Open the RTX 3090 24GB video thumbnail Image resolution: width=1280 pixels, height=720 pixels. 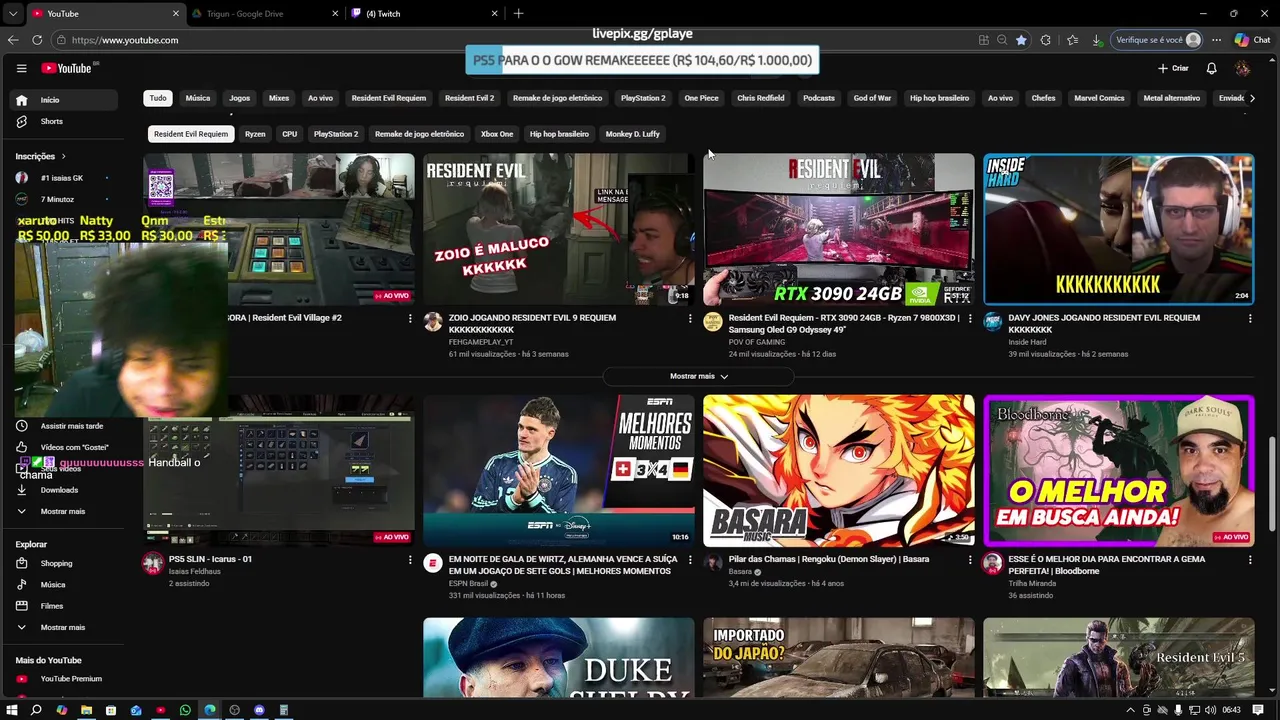tap(838, 229)
